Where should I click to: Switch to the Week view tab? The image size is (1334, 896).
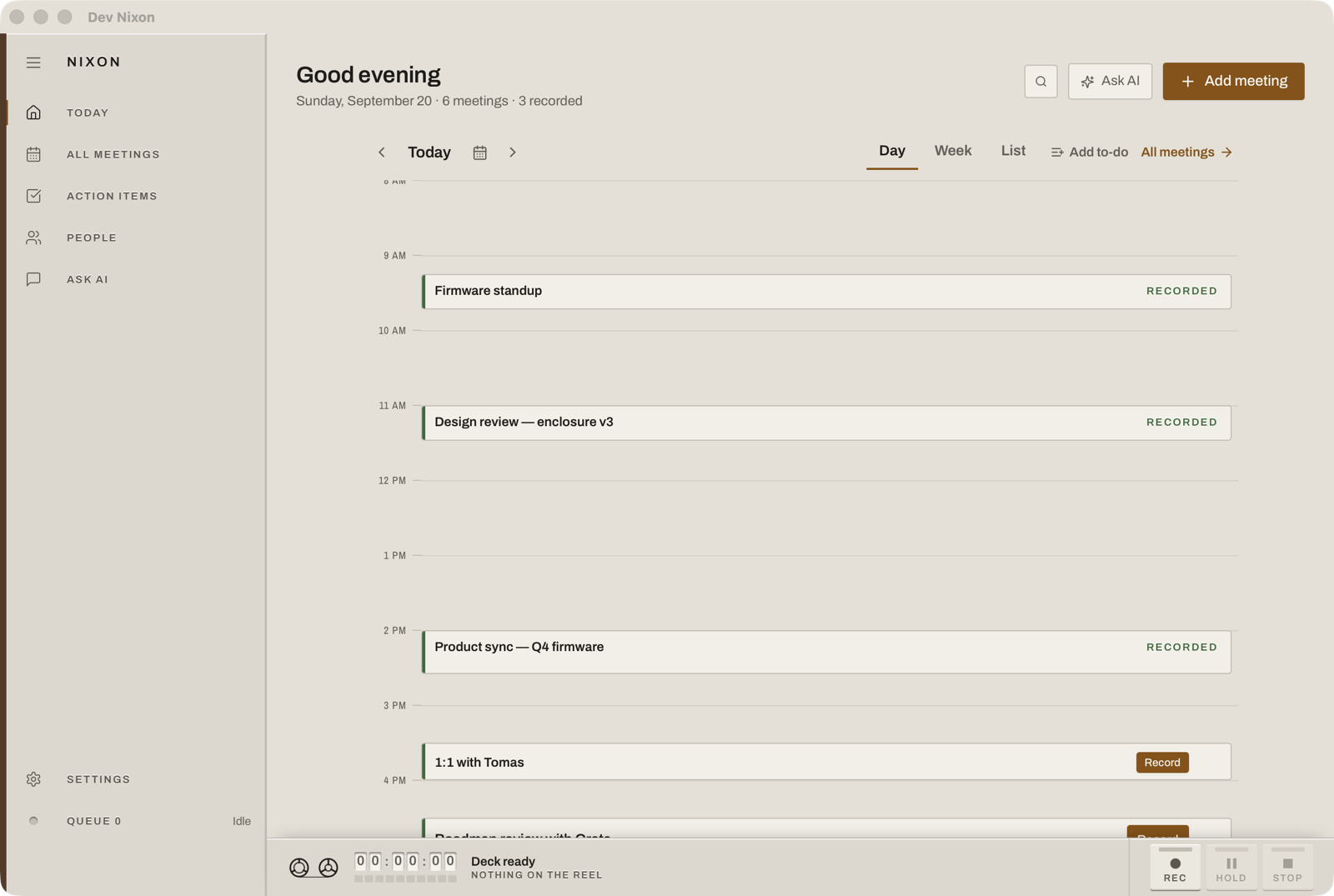tap(953, 151)
